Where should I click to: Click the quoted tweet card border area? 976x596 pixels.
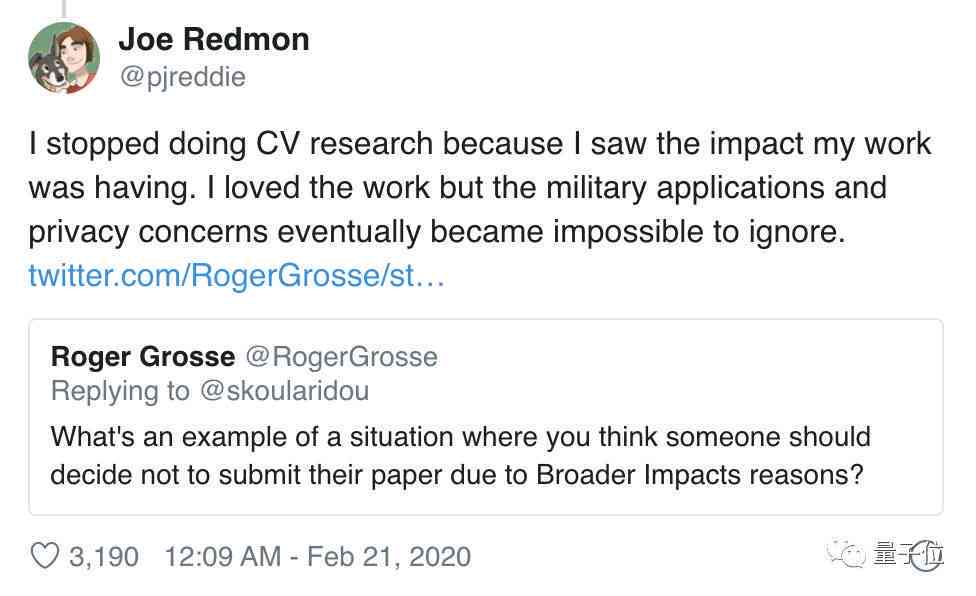point(486,417)
